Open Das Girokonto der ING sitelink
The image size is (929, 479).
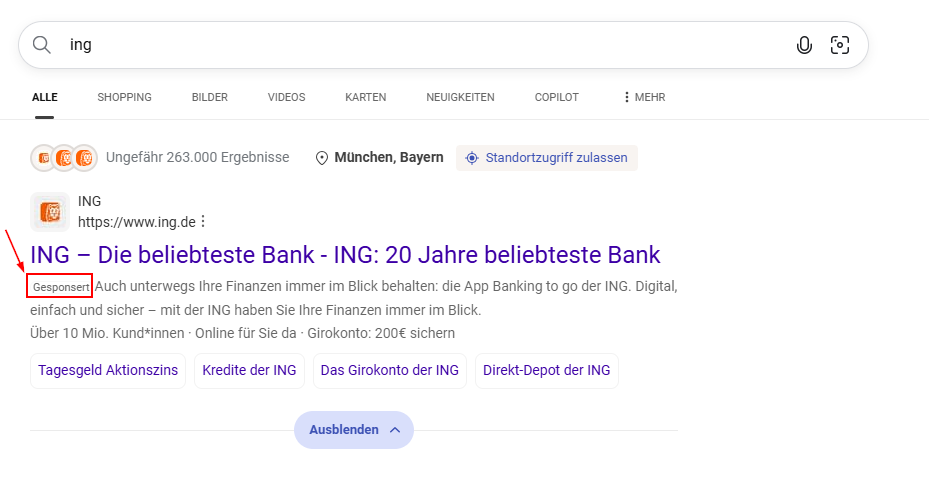point(390,371)
